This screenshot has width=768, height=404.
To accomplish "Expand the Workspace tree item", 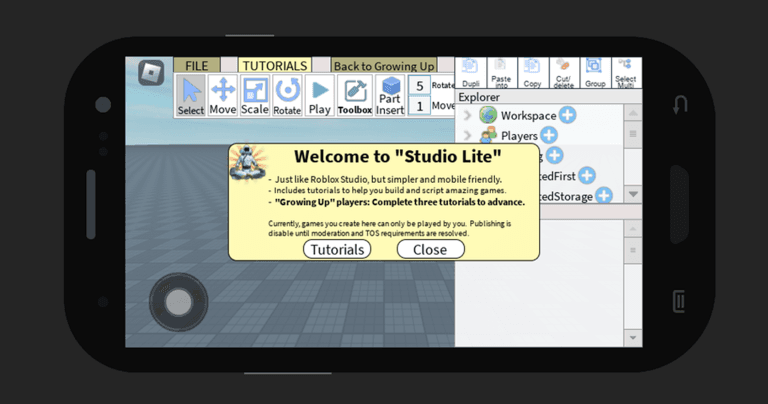I will [x=467, y=116].
